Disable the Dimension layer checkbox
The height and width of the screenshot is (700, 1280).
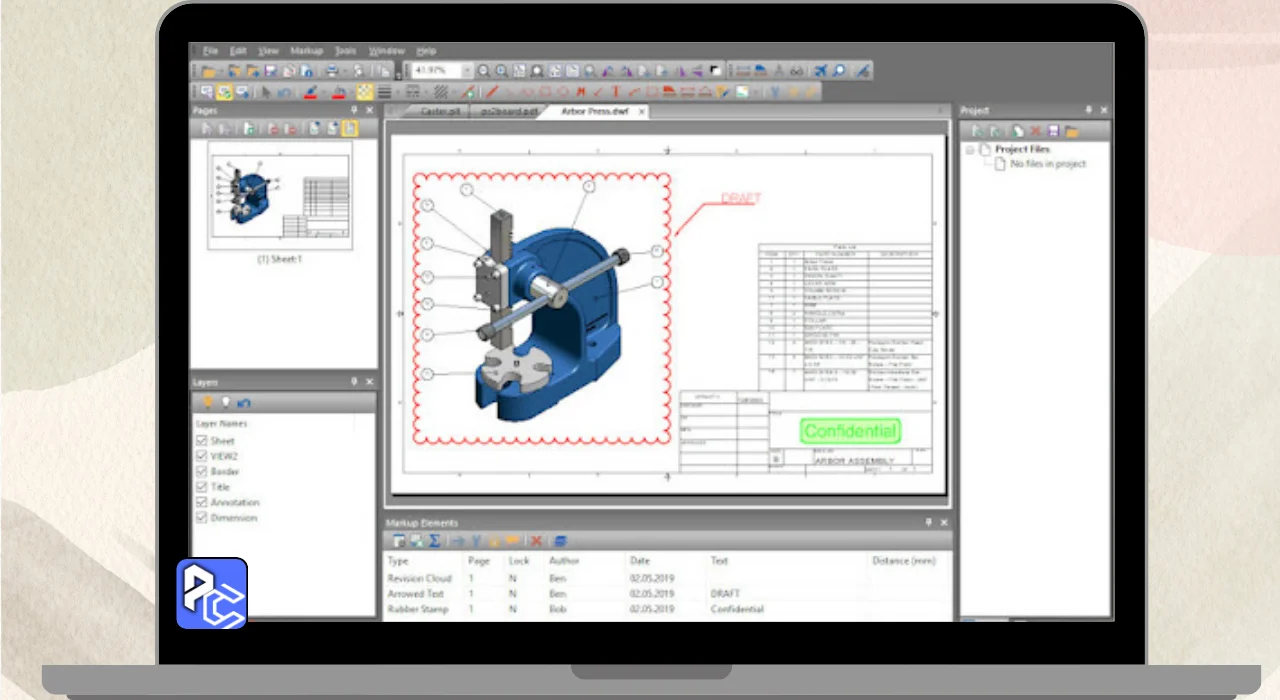tap(202, 518)
